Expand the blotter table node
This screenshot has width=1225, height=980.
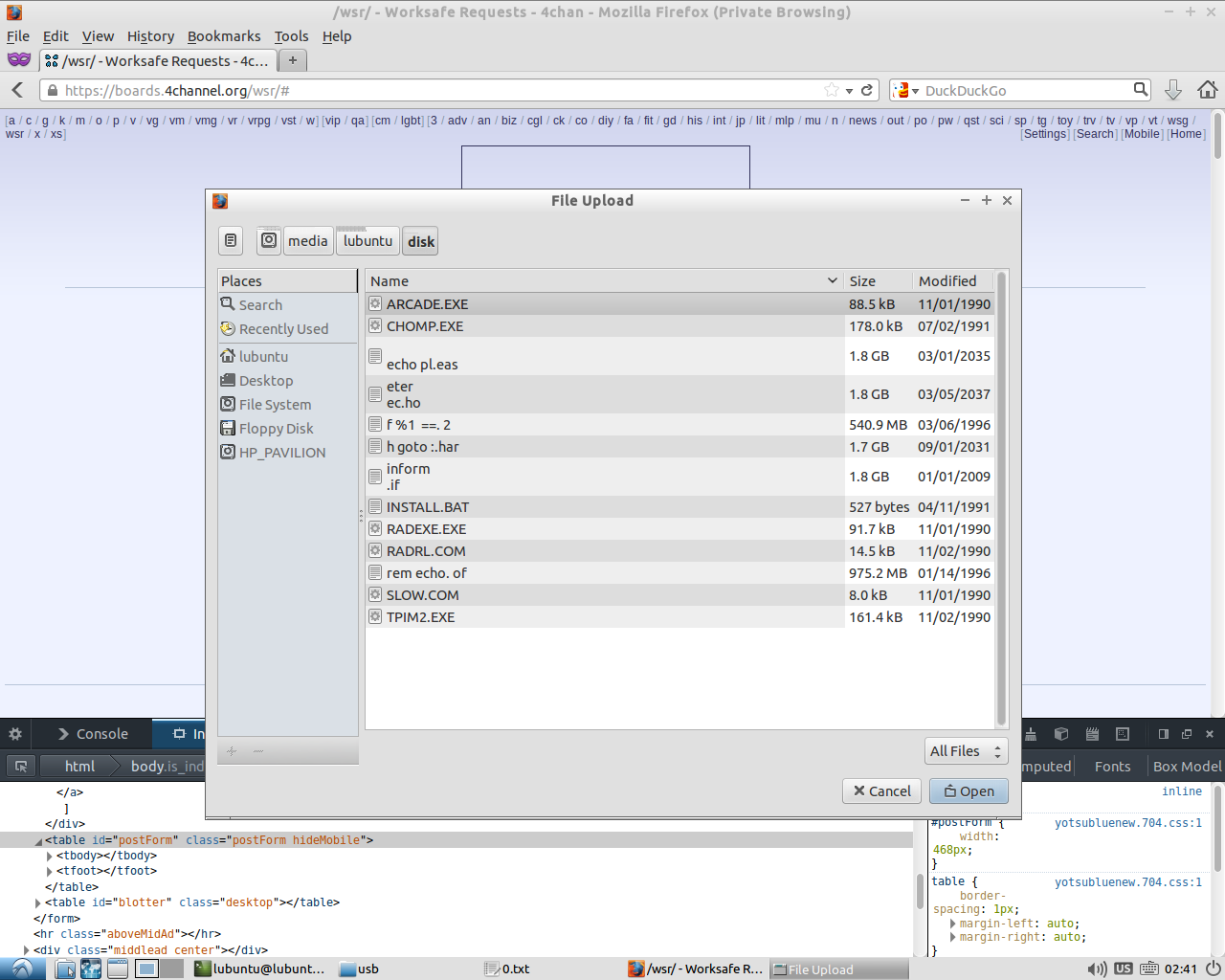coord(38,902)
